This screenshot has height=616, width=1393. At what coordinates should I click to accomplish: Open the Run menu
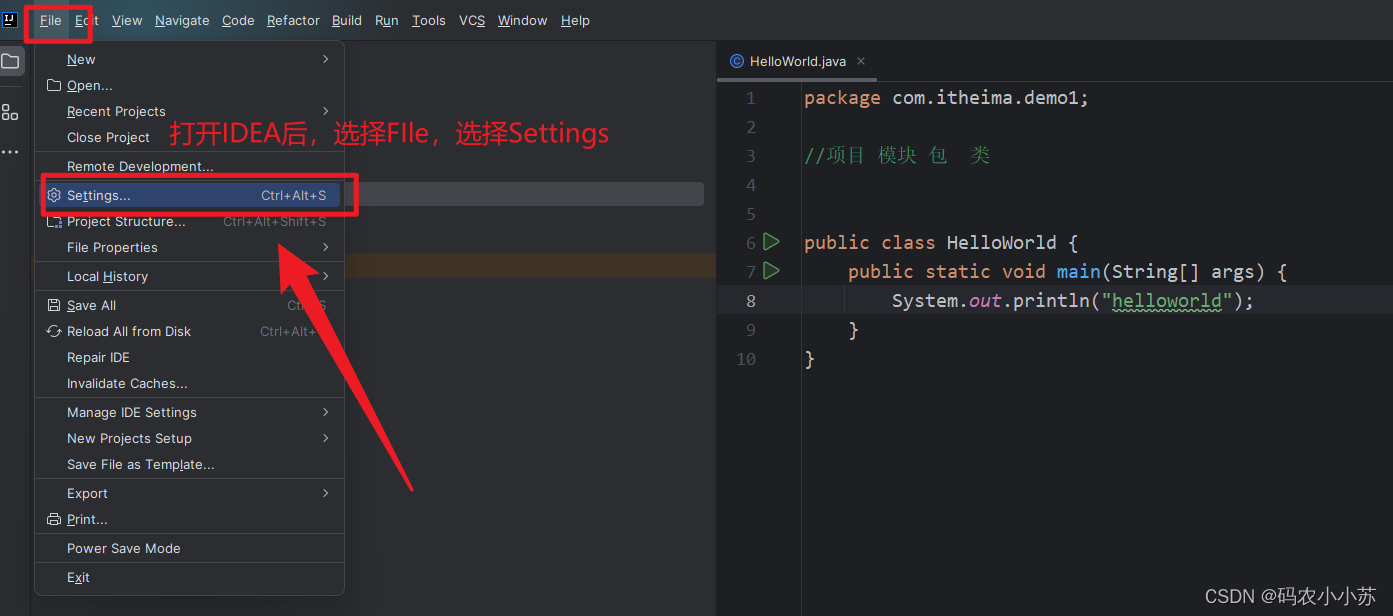tap(387, 20)
